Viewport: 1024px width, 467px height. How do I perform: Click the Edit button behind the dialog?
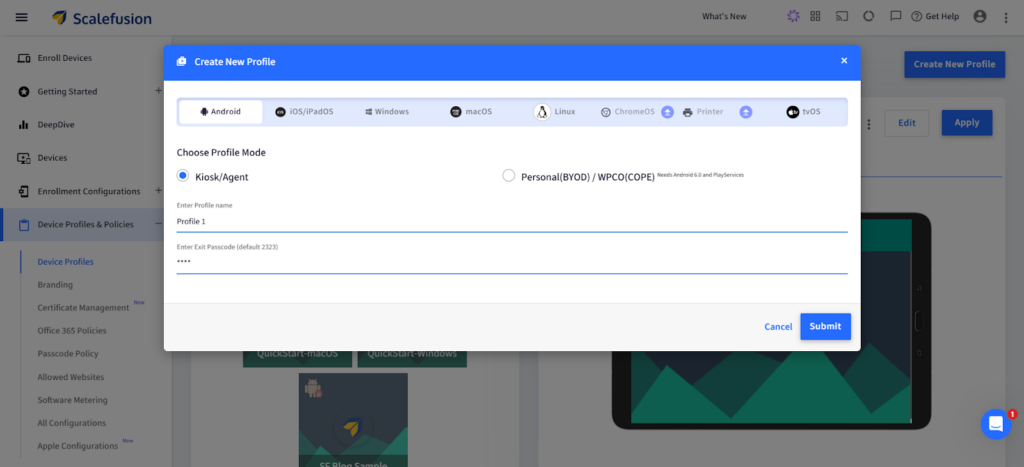pyautogui.click(x=906, y=123)
